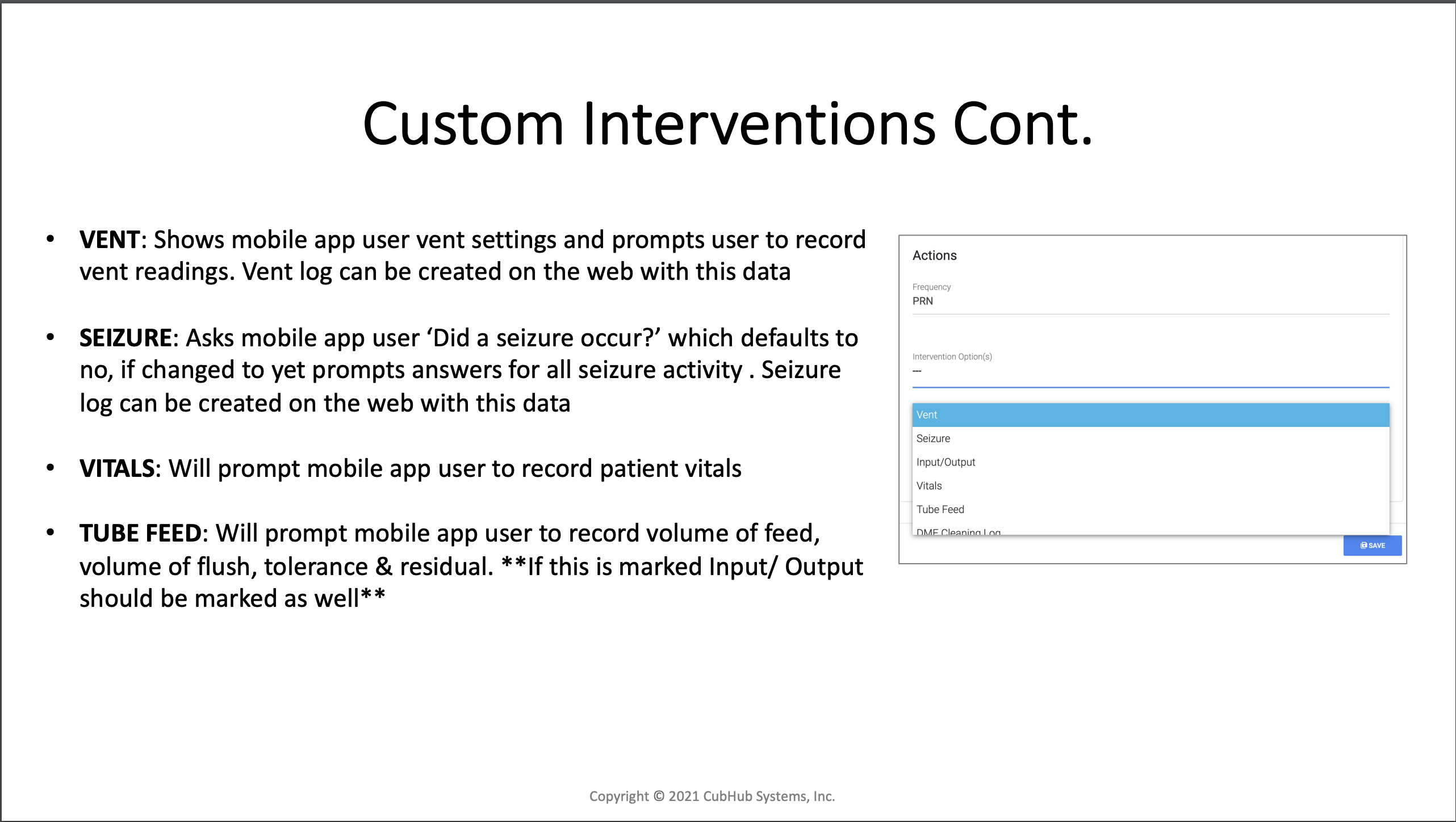Click the bold TUBE FEED bullet heading
The image size is (1456, 822).
[140, 533]
